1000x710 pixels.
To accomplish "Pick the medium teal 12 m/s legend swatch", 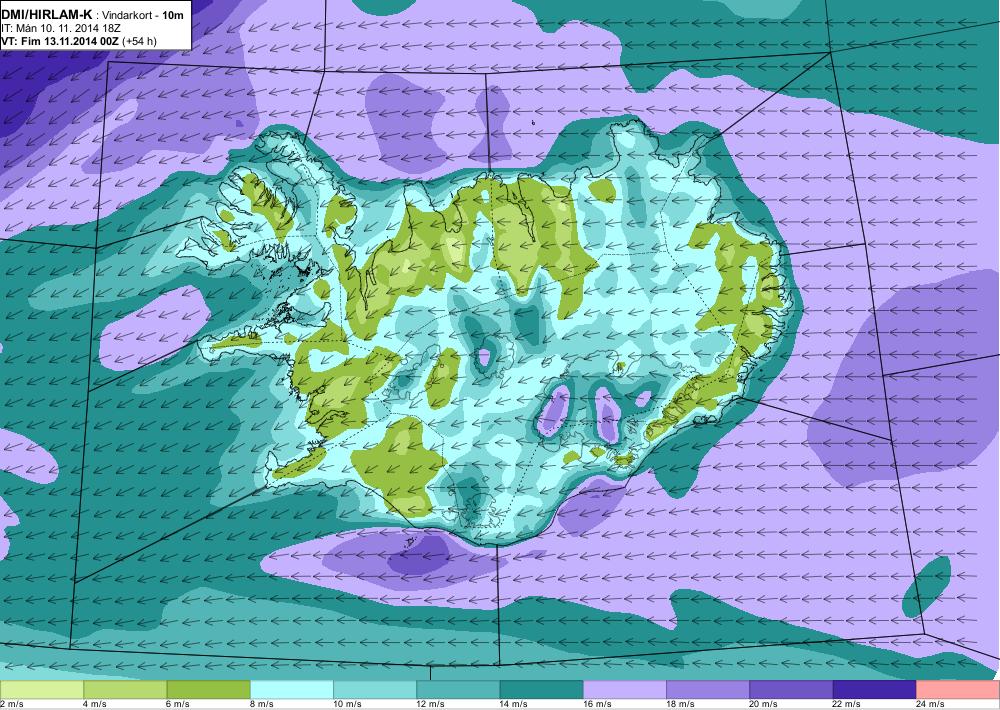I will 458,690.
